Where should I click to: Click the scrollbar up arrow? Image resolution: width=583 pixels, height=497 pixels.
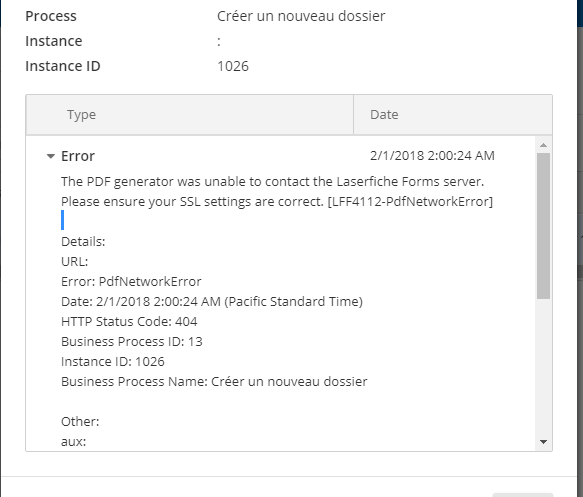click(x=544, y=145)
